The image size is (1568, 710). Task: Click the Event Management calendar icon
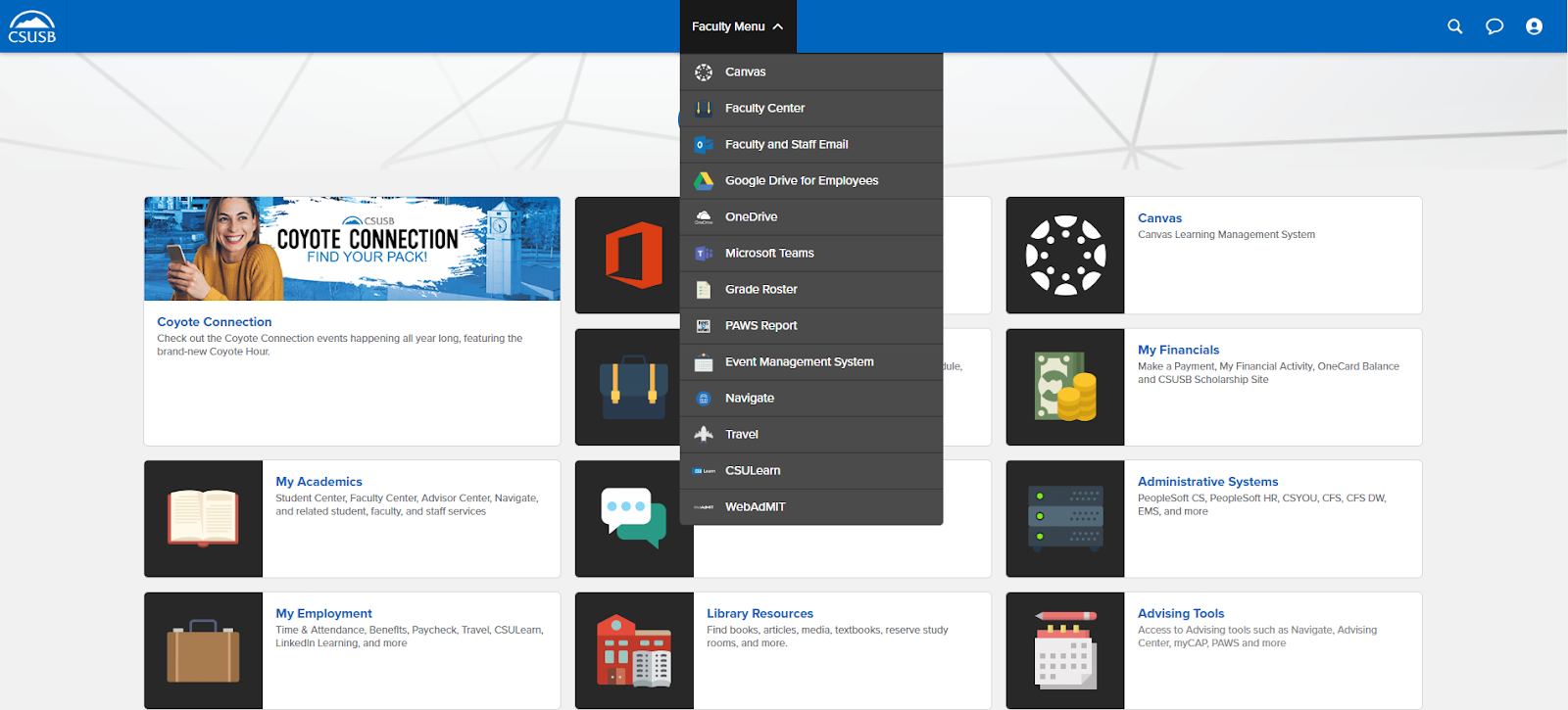tap(704, 362)
